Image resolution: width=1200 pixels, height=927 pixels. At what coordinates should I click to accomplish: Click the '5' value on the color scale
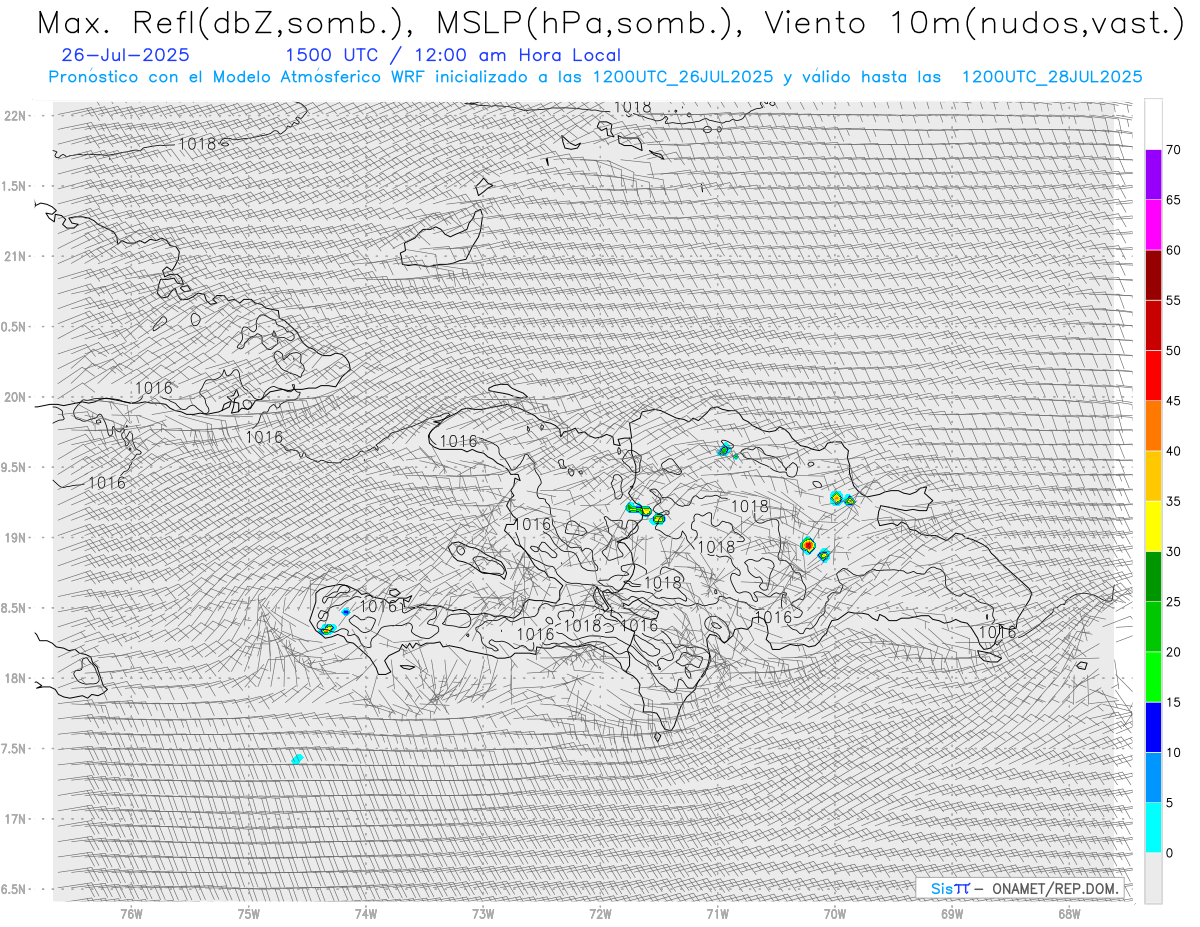point(1170,803)
